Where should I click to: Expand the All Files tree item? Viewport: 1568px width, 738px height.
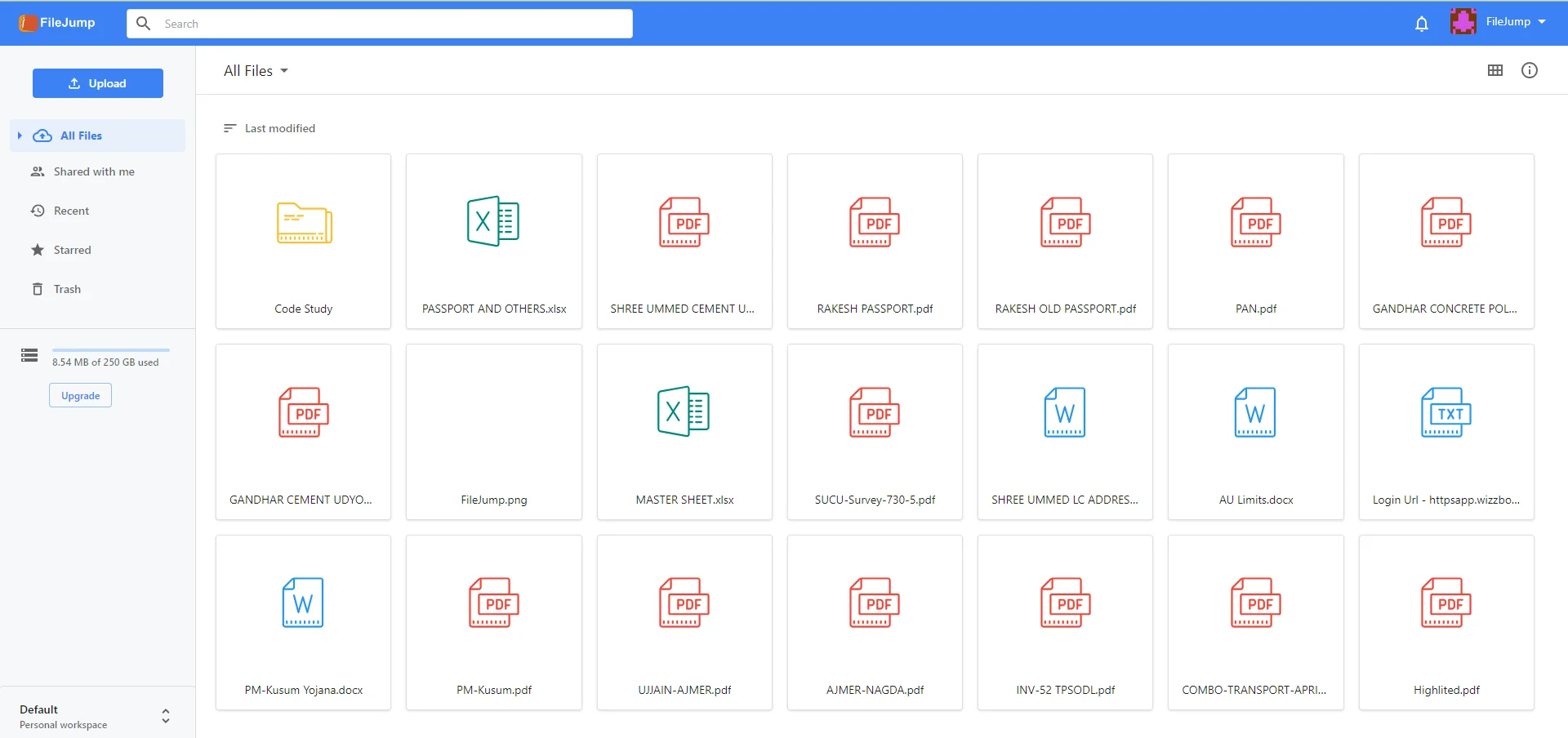(19, 136)
